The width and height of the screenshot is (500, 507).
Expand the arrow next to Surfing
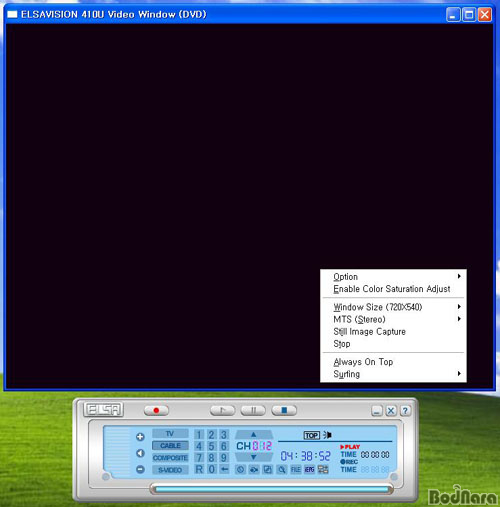(459, 374)
